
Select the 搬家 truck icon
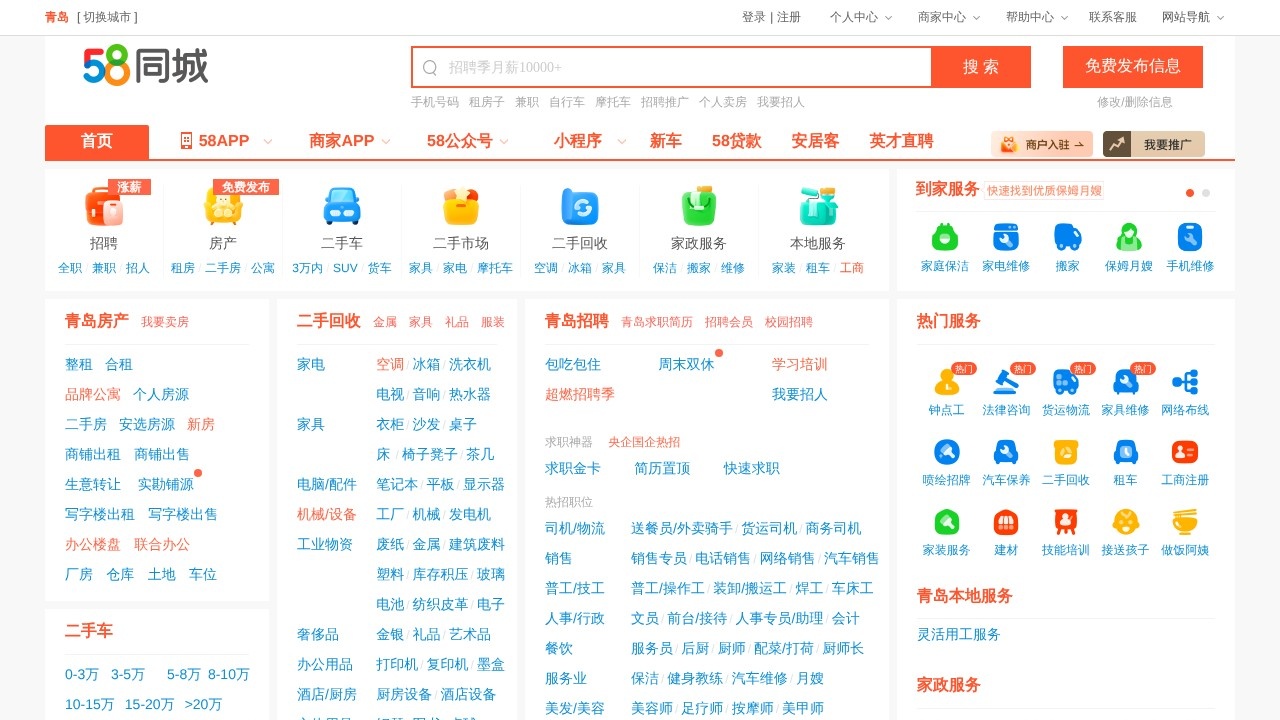click(1068, 237)
